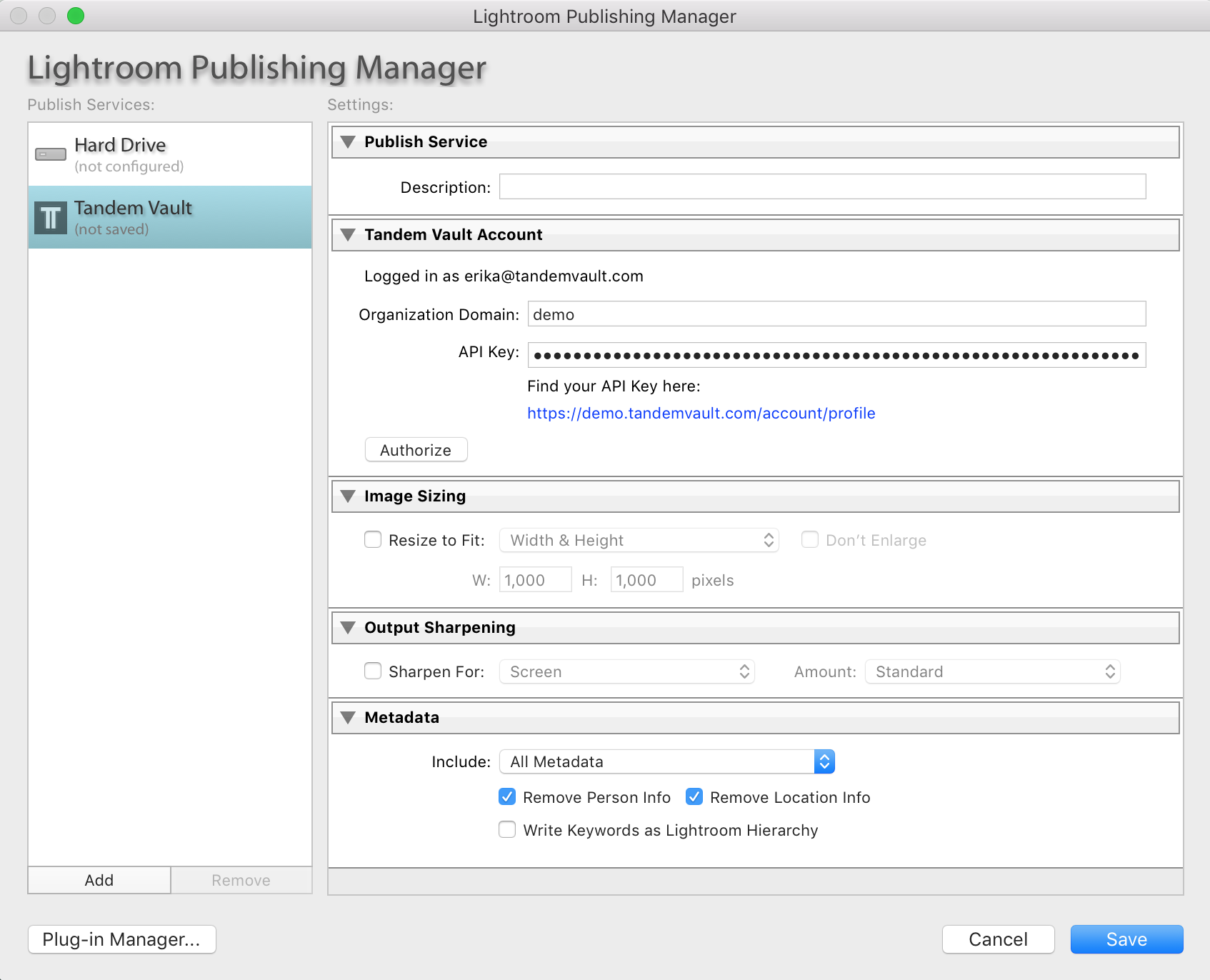Click the Output Sharpening header label

(x=440, y=627)
